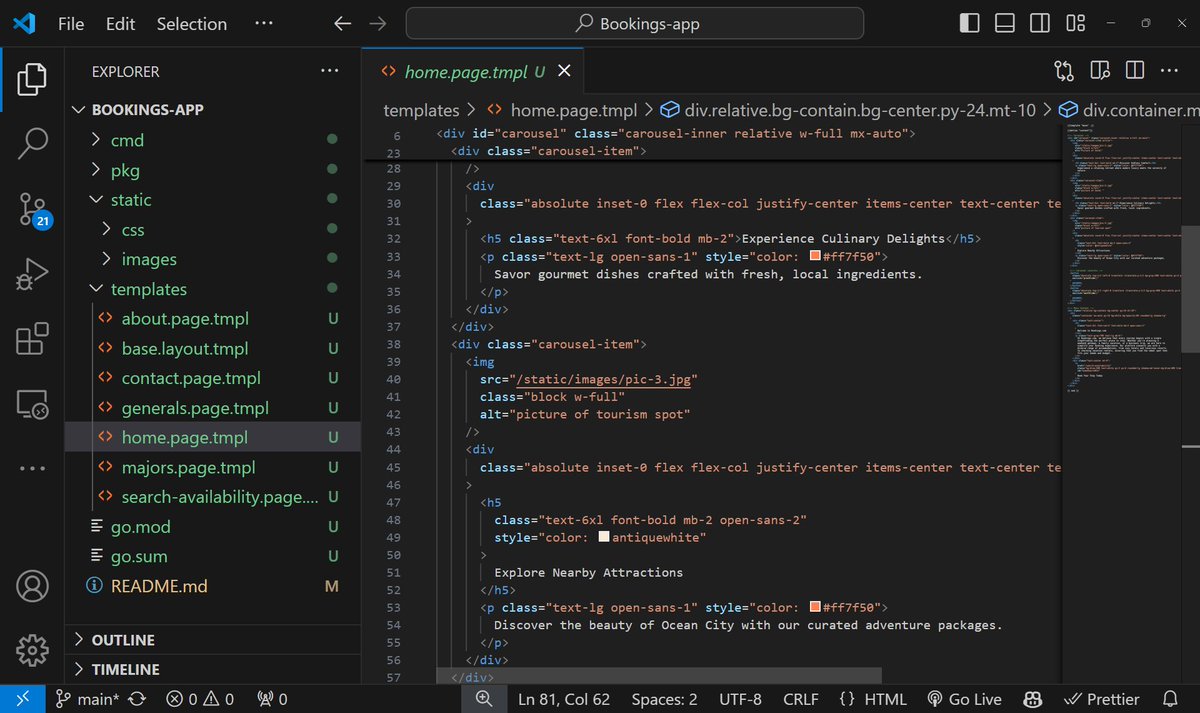
Task: Click Prettier in status bar
Action: coord(1102,699)
